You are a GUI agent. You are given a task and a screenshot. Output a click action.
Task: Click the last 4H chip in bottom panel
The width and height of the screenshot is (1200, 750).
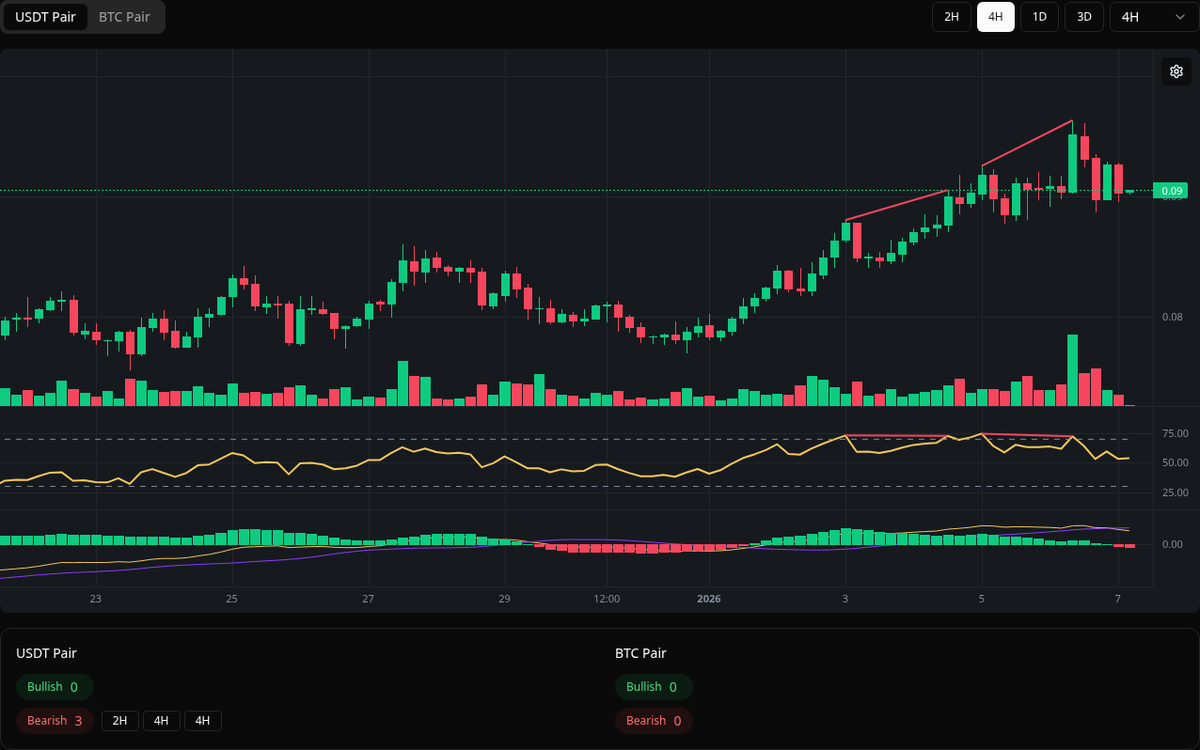(x=202, y=720)
